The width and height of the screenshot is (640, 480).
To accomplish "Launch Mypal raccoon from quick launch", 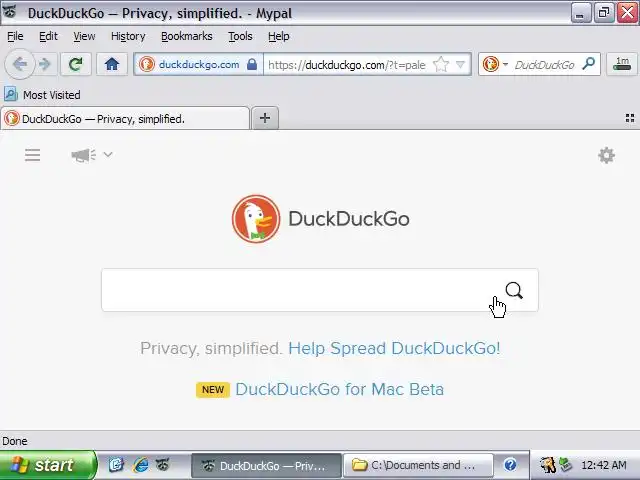I will tap(162, 464).
